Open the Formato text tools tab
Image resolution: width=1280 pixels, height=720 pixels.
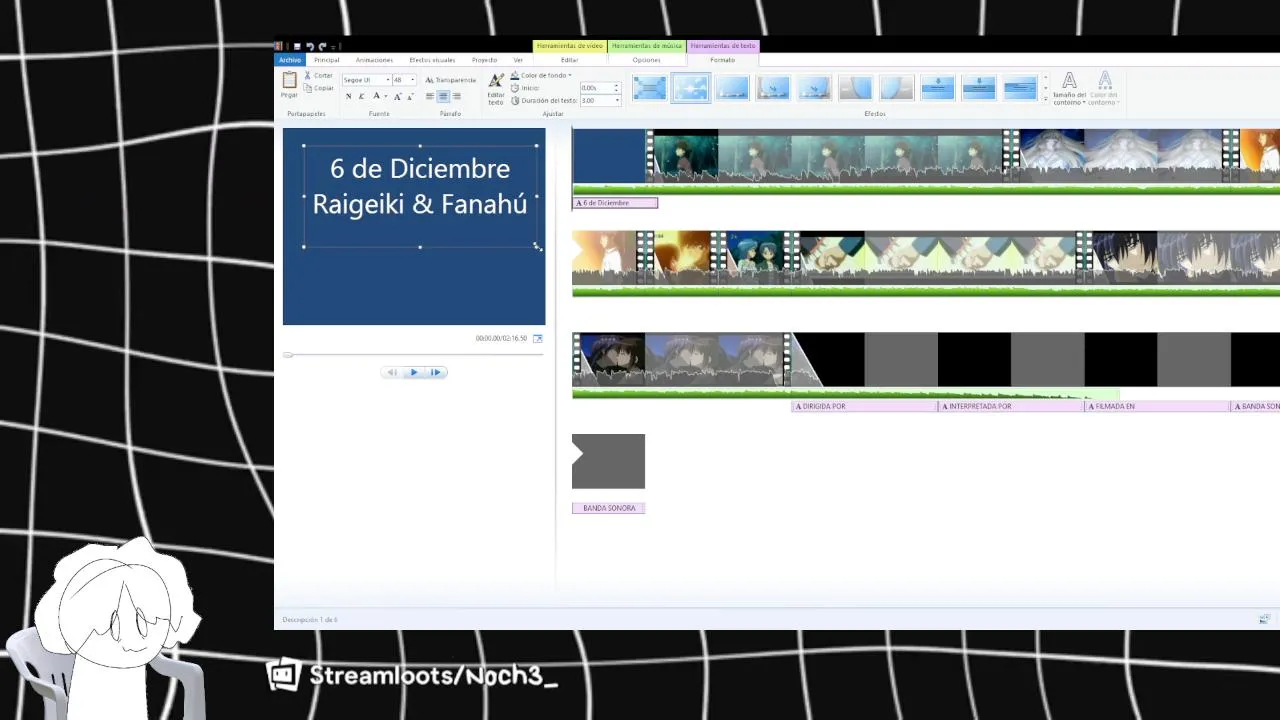coord(722,60)
